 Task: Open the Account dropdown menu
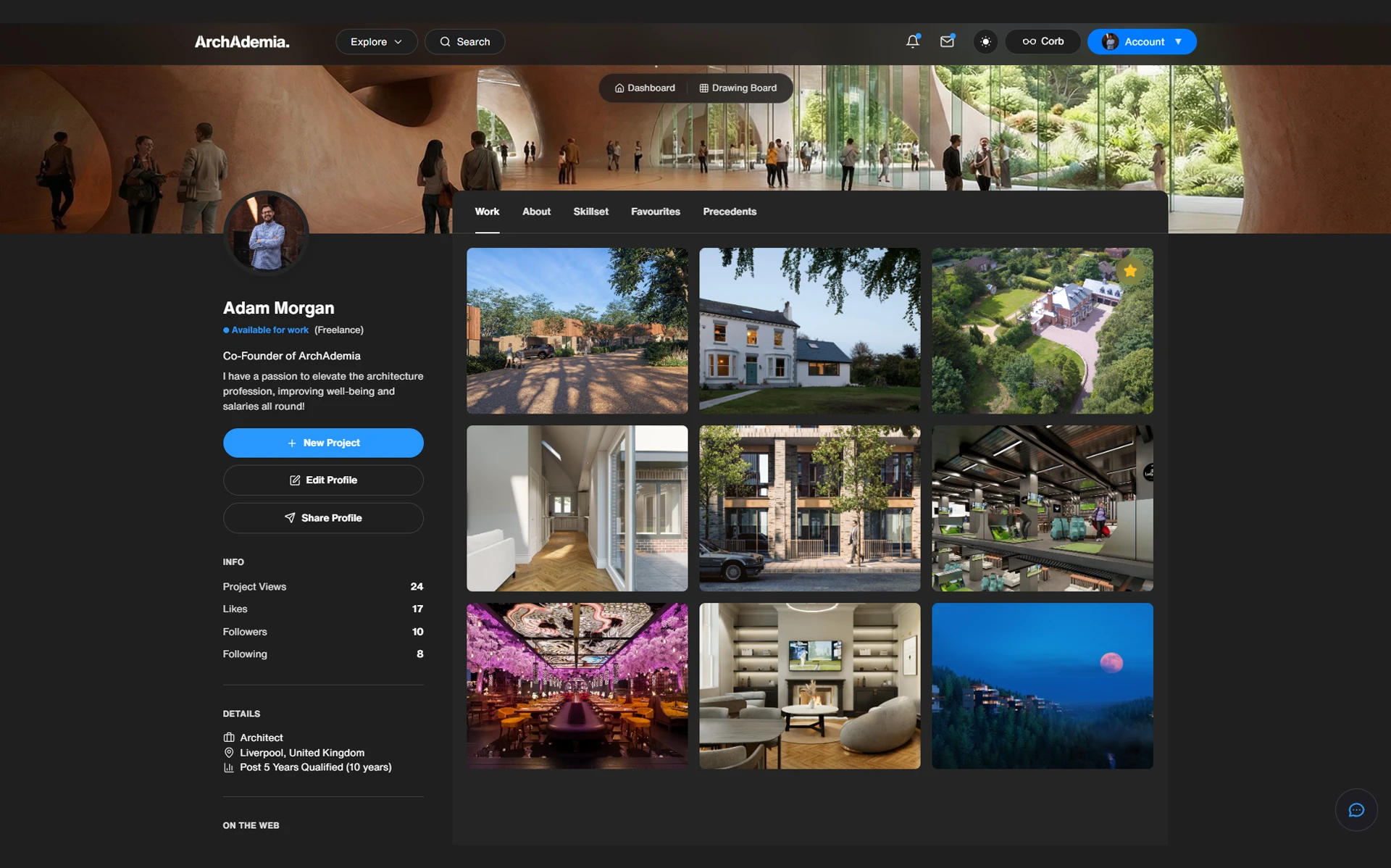coord(1142,41)
